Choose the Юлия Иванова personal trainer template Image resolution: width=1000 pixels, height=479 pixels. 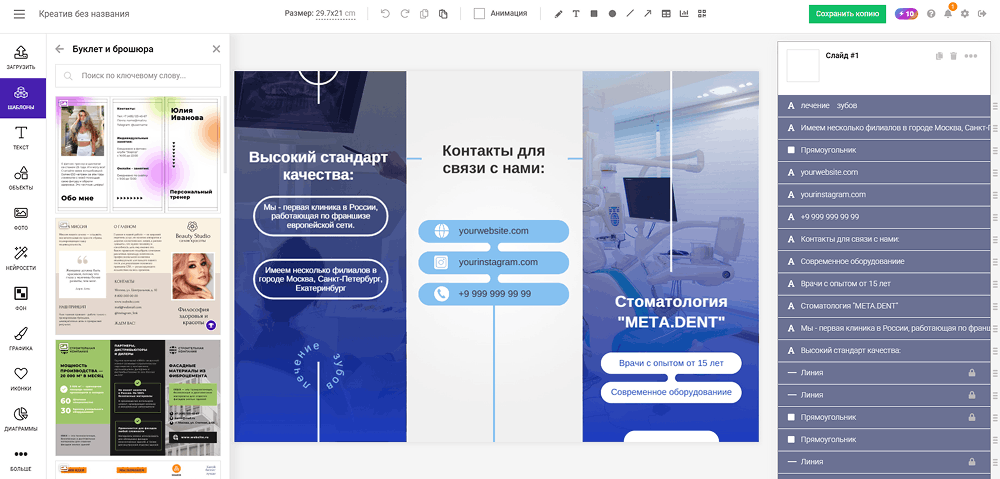pyautogui.click(x=138, y=154)
